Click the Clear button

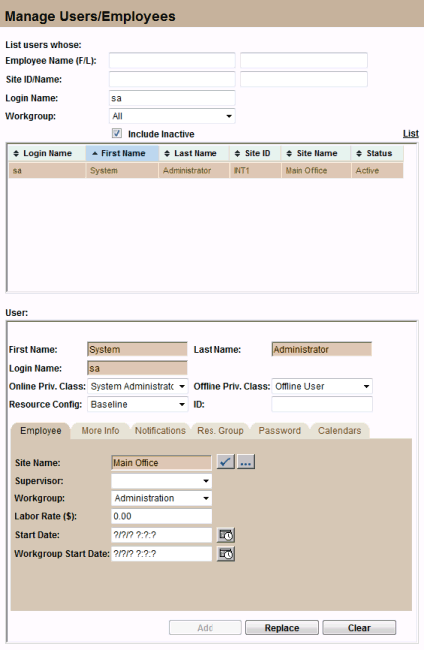(x=359, y=628)
